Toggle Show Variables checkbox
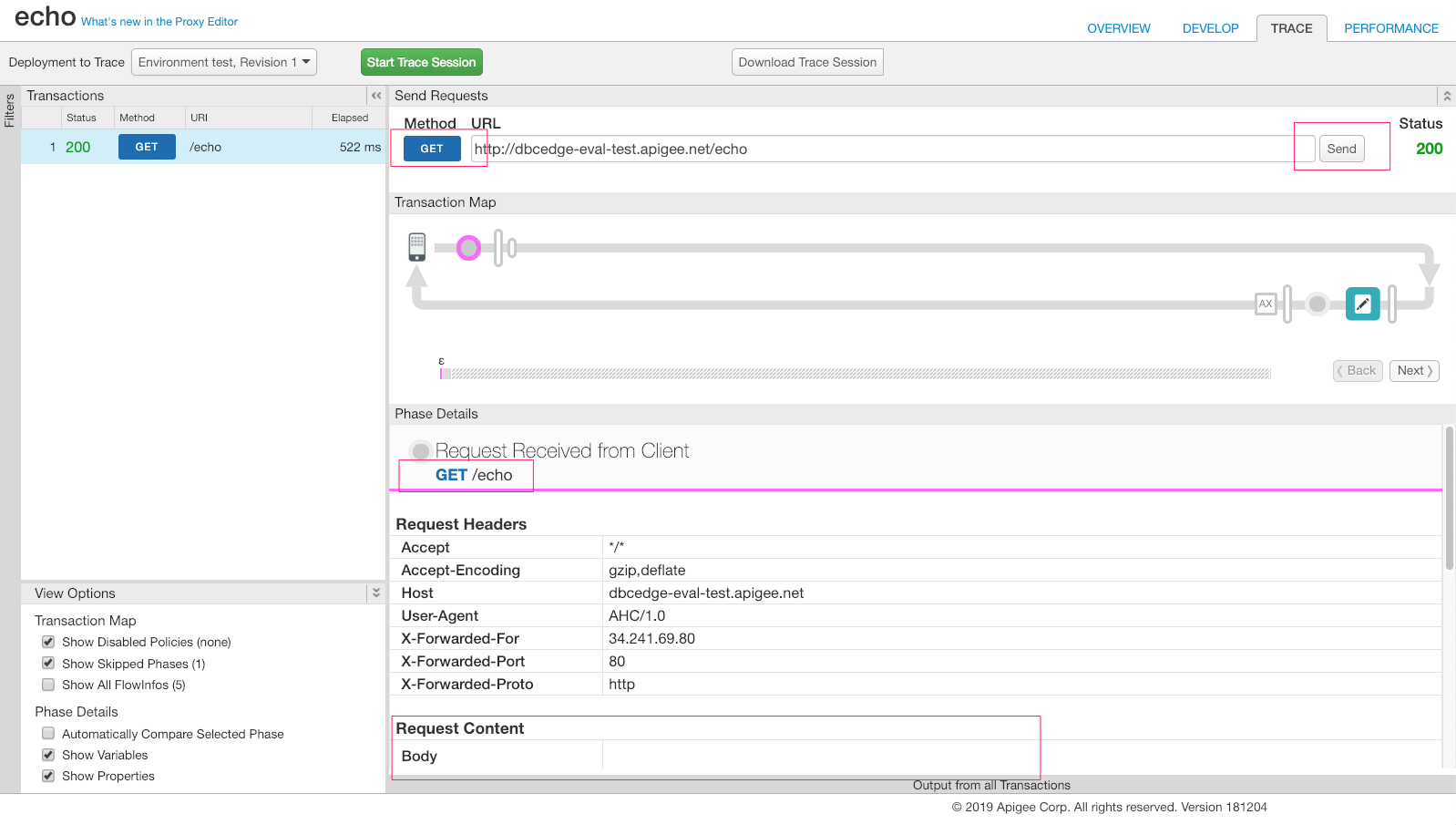The width and height of the screenshot is (1456, 825). coord(48,755)
